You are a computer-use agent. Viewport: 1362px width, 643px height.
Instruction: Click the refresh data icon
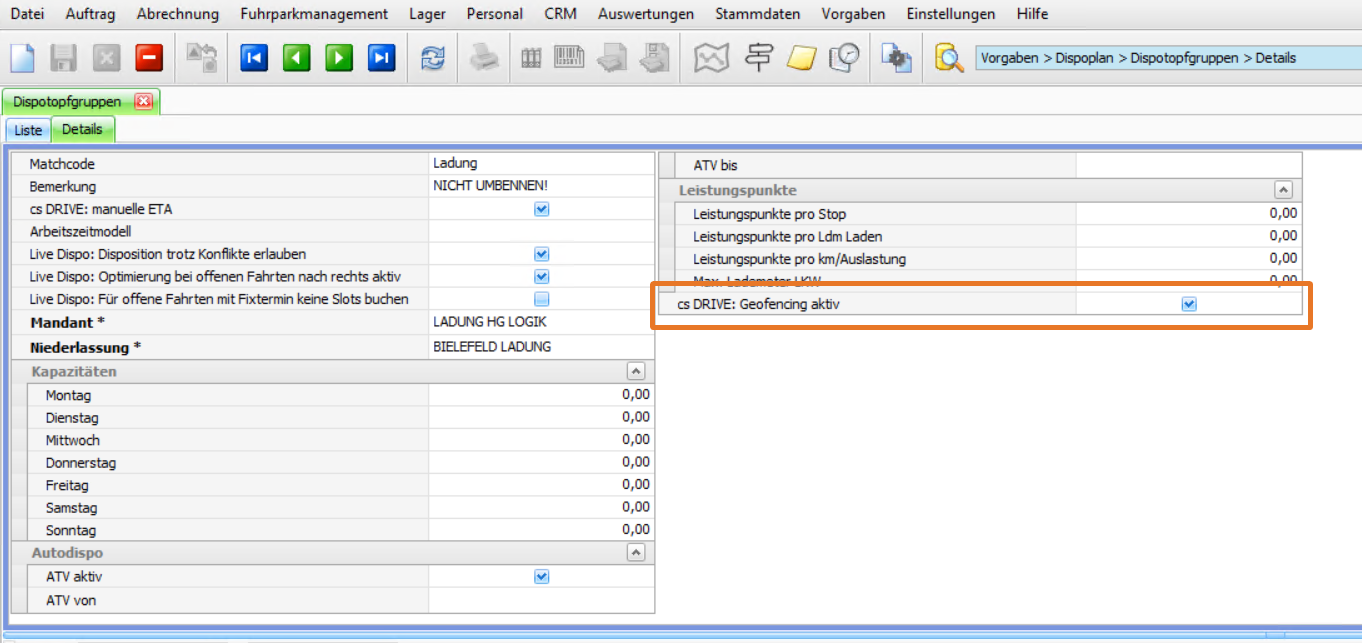[x=432, y=58]
